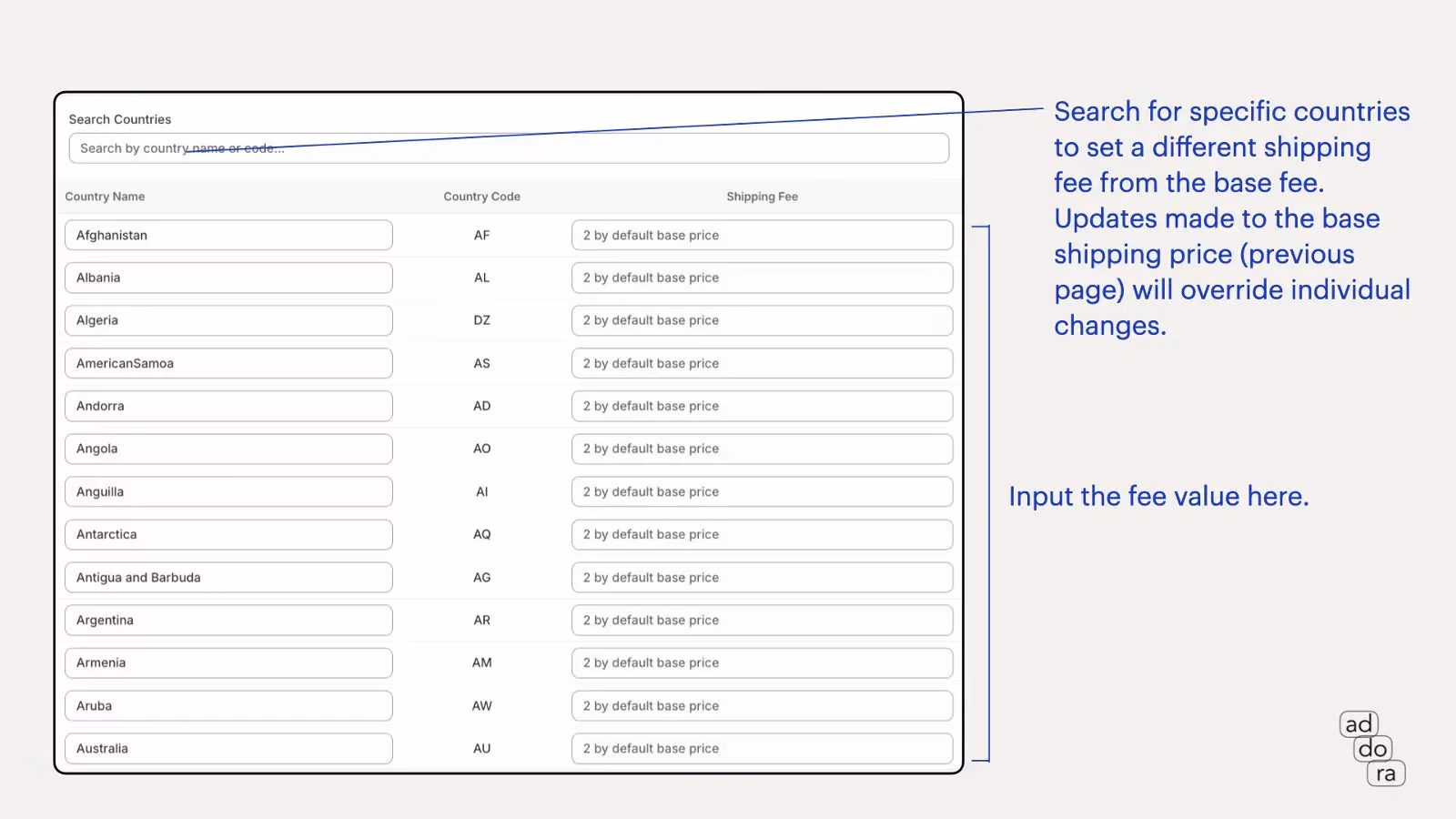Select the Anguilla country name box
This screenshot has height=819, width=1456.
tap(228, 491)
